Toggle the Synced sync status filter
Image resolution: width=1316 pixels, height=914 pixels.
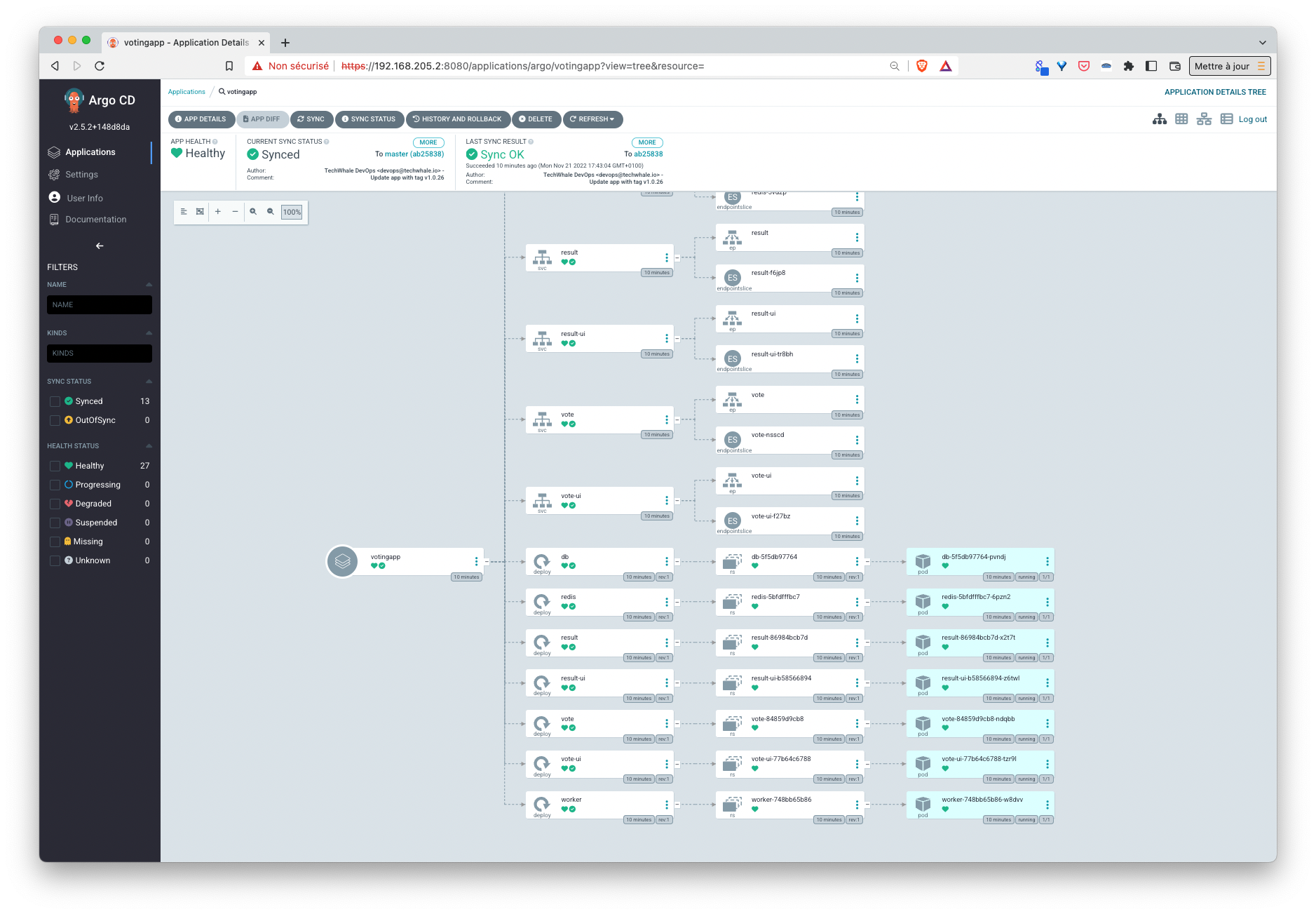click(55, 401)
